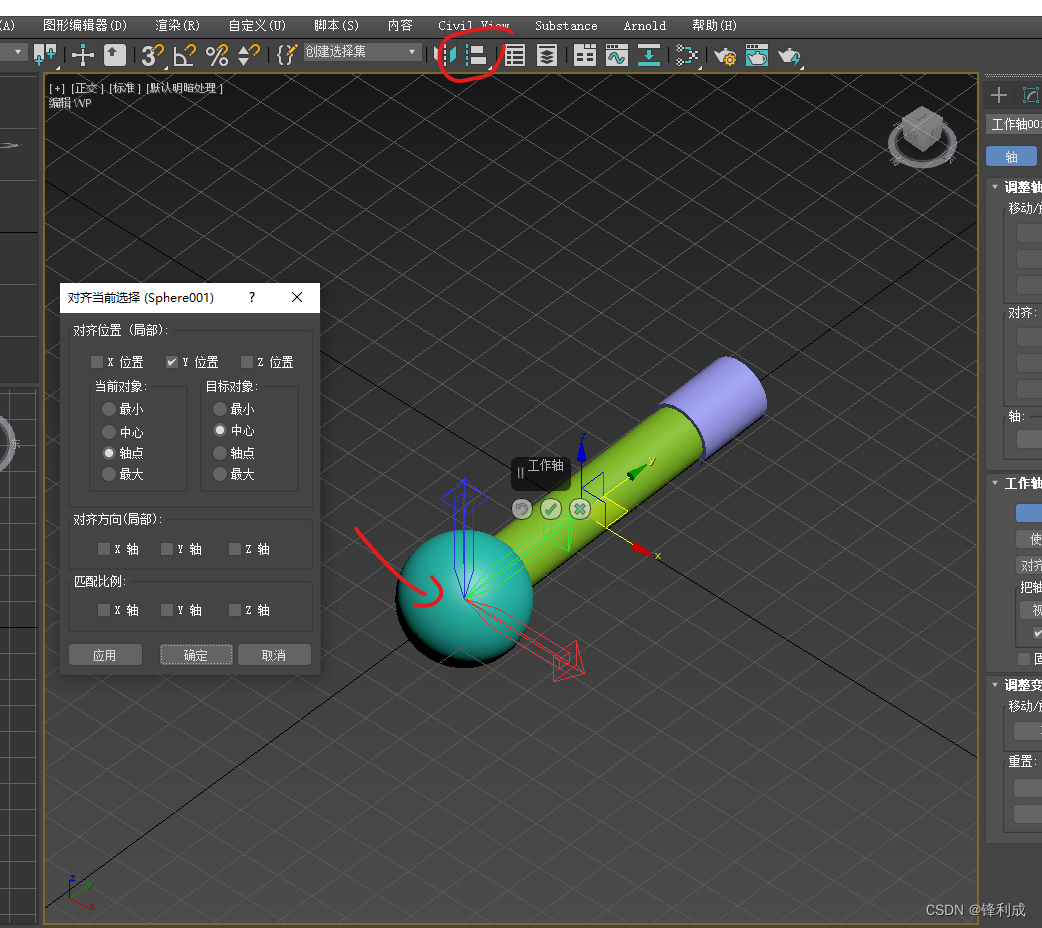
Task: Collapse the 工作轴 rollout
Action: [x=995, y=483]
